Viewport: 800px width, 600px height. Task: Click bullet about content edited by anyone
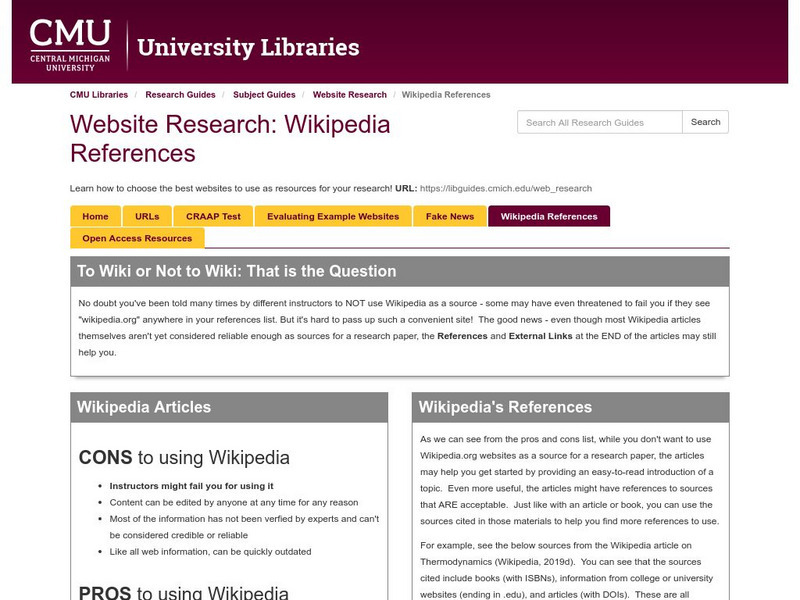tap(234, 503)
